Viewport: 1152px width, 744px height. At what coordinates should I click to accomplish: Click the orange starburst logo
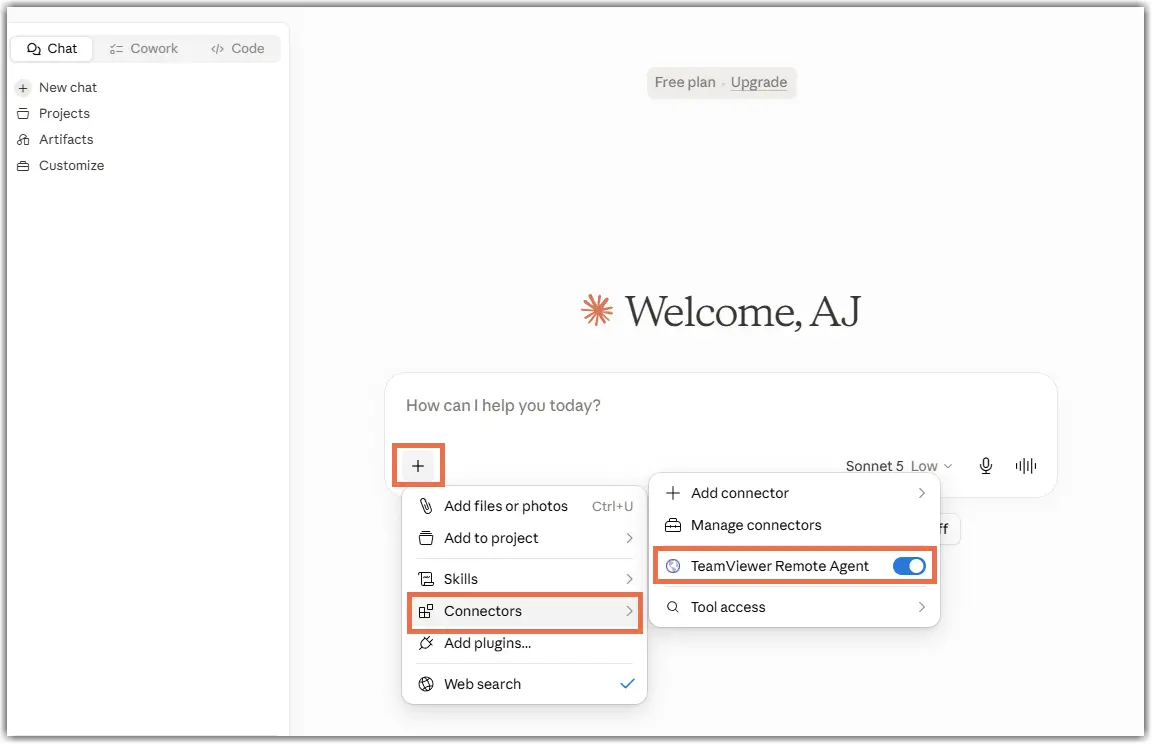tap(597, 310)
